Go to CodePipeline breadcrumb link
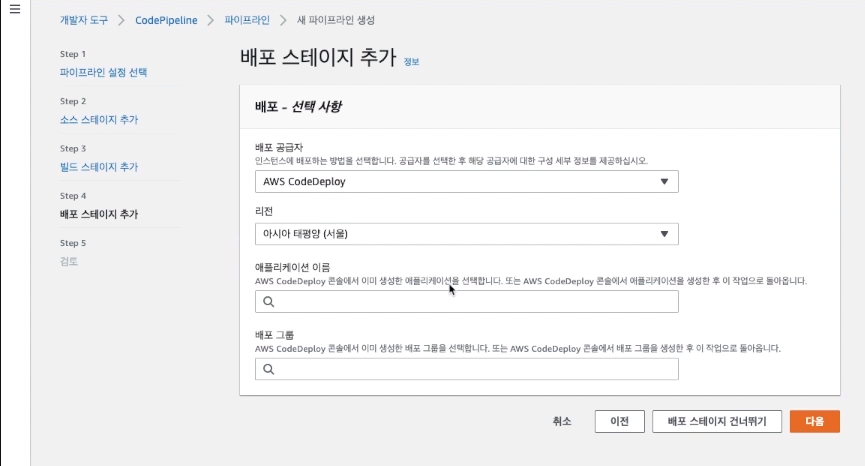865x466 pixels. 166,20
